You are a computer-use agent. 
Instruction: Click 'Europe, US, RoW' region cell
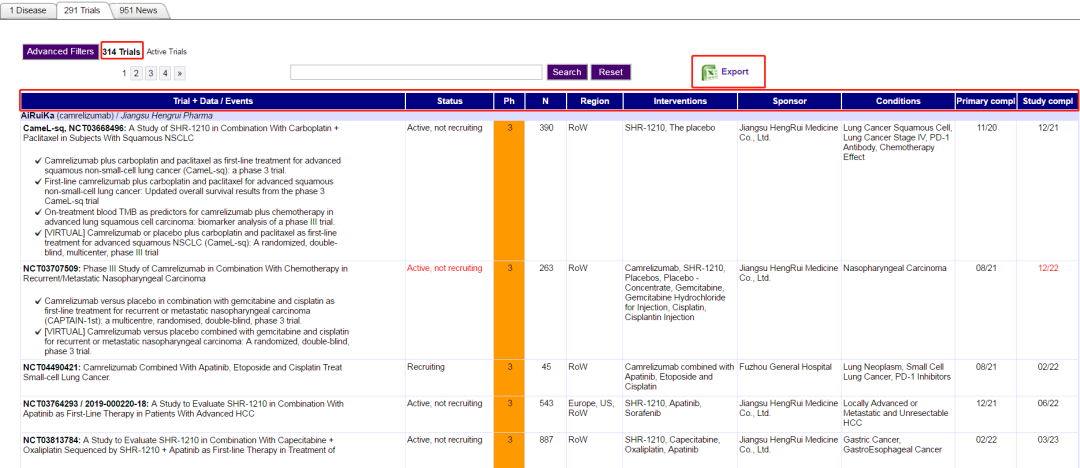point(591,408)
